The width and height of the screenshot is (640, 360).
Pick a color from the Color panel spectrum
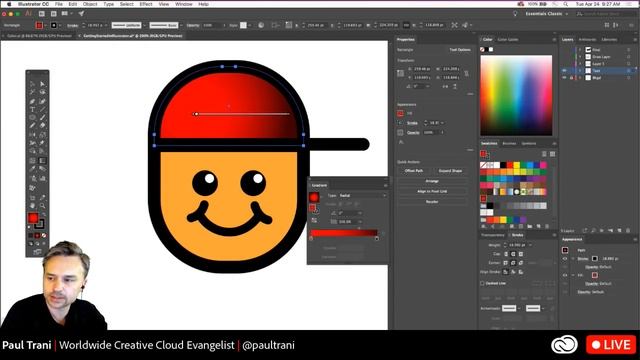[516, 95]
